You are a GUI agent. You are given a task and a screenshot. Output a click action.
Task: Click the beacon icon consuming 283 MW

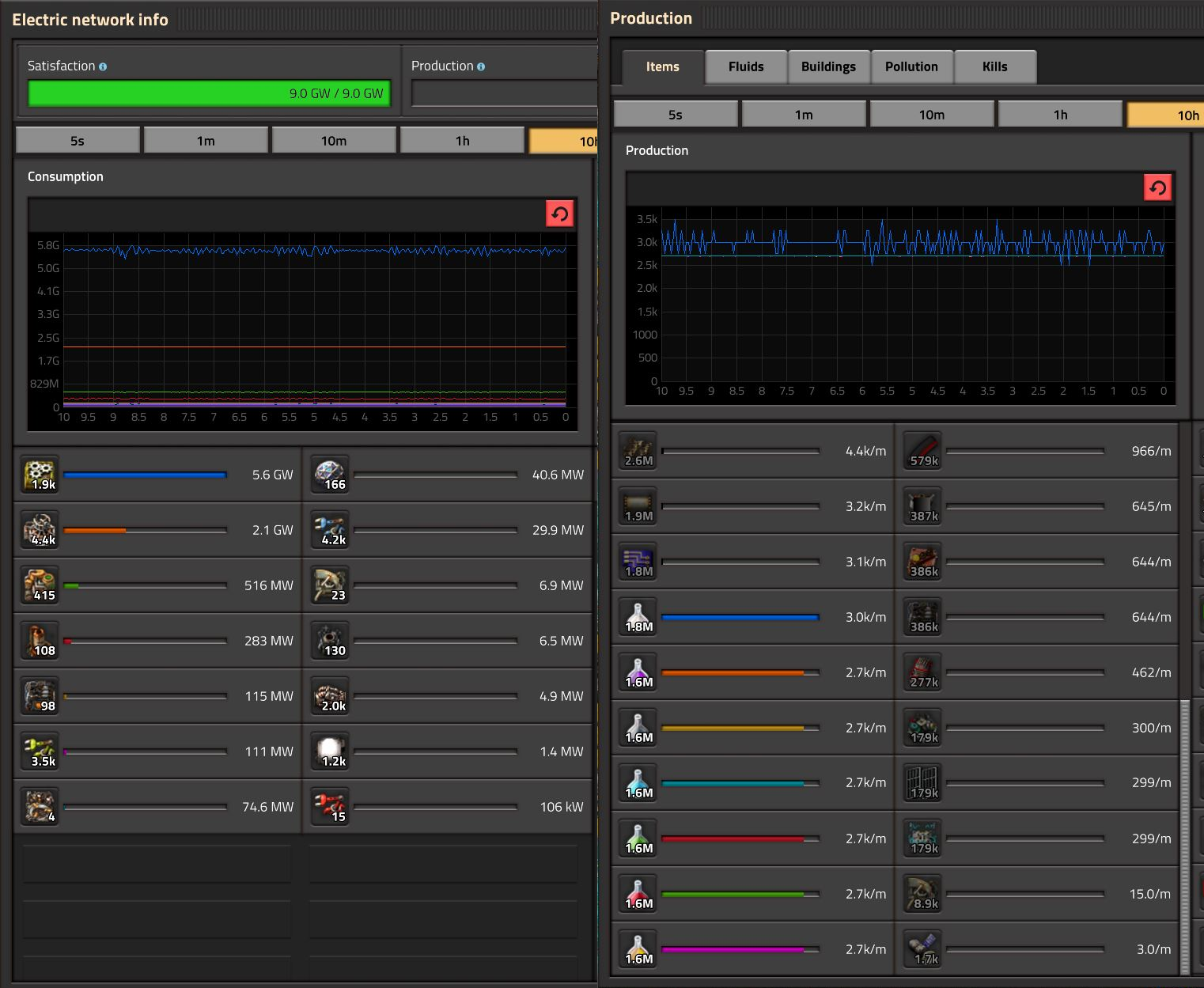(40, 641)
